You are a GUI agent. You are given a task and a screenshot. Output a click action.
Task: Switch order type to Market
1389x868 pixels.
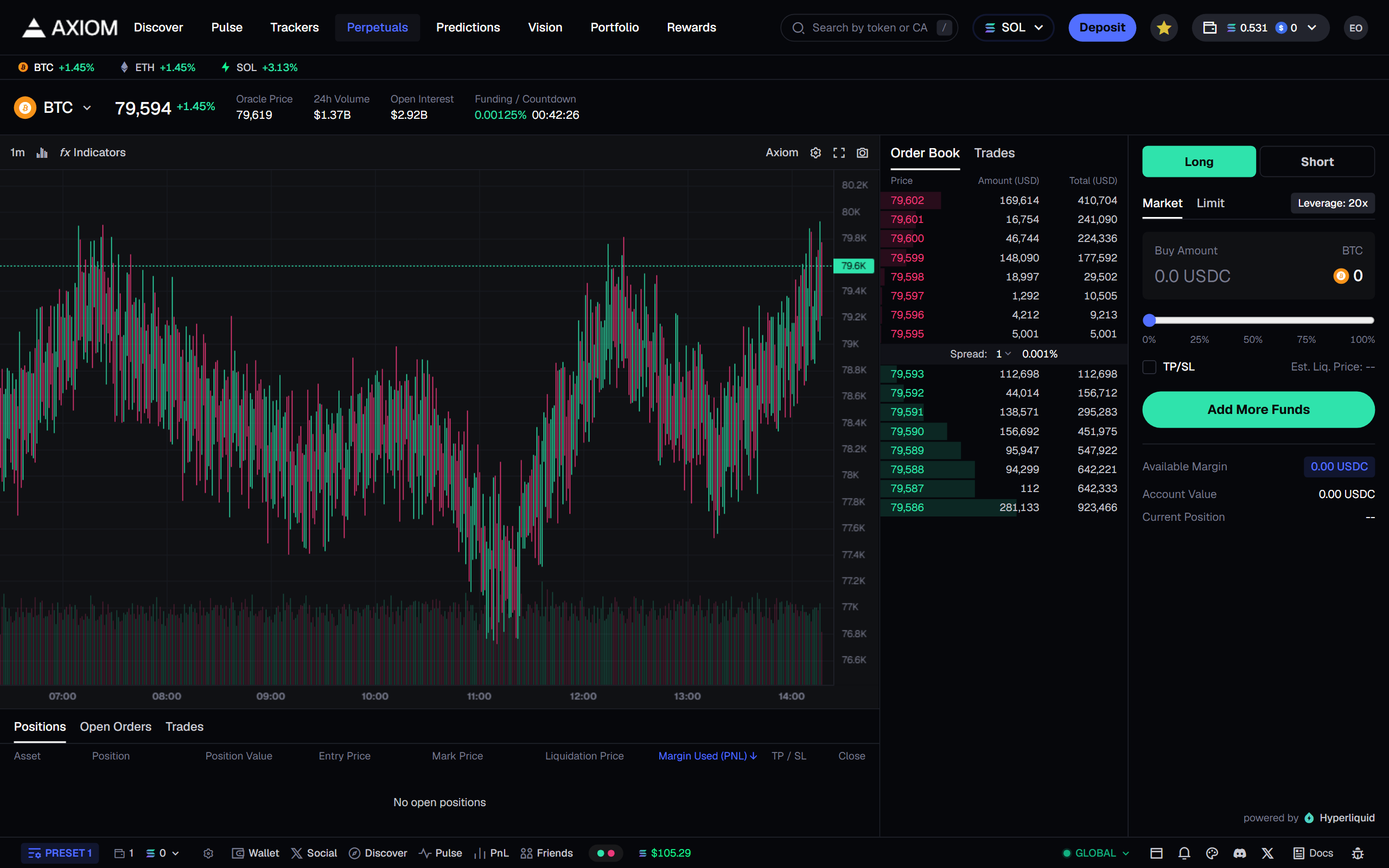[1162, 203]
